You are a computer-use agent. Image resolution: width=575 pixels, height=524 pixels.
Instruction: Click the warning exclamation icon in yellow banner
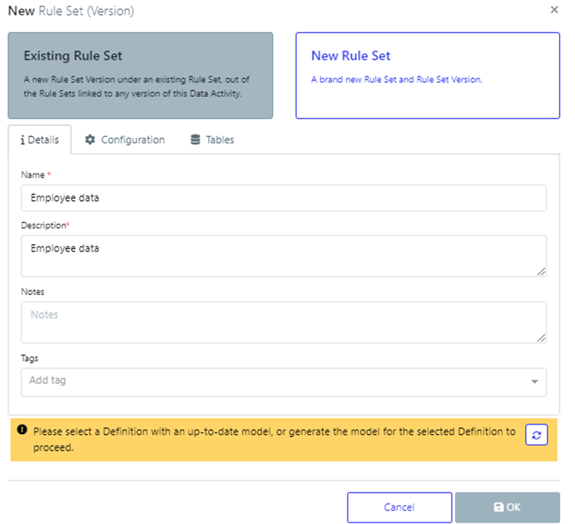coord(22,429)
